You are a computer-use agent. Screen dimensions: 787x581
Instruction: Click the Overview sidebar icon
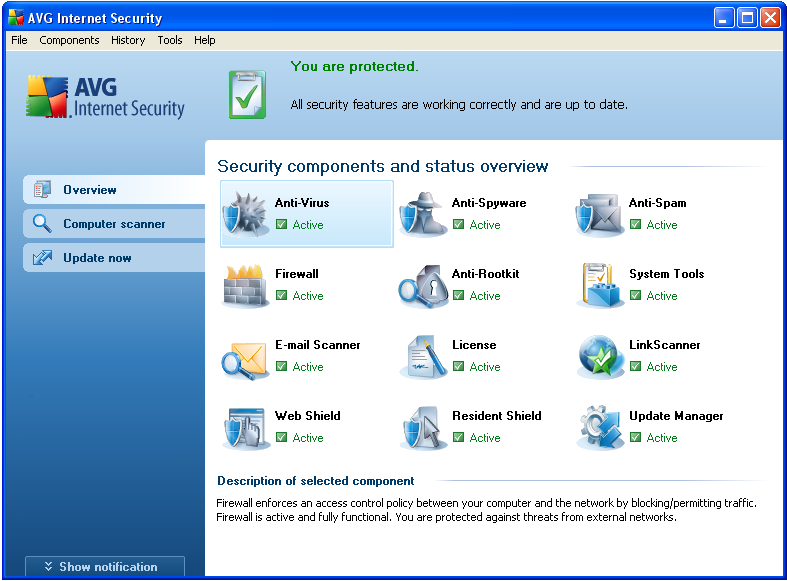coord(42,189)
